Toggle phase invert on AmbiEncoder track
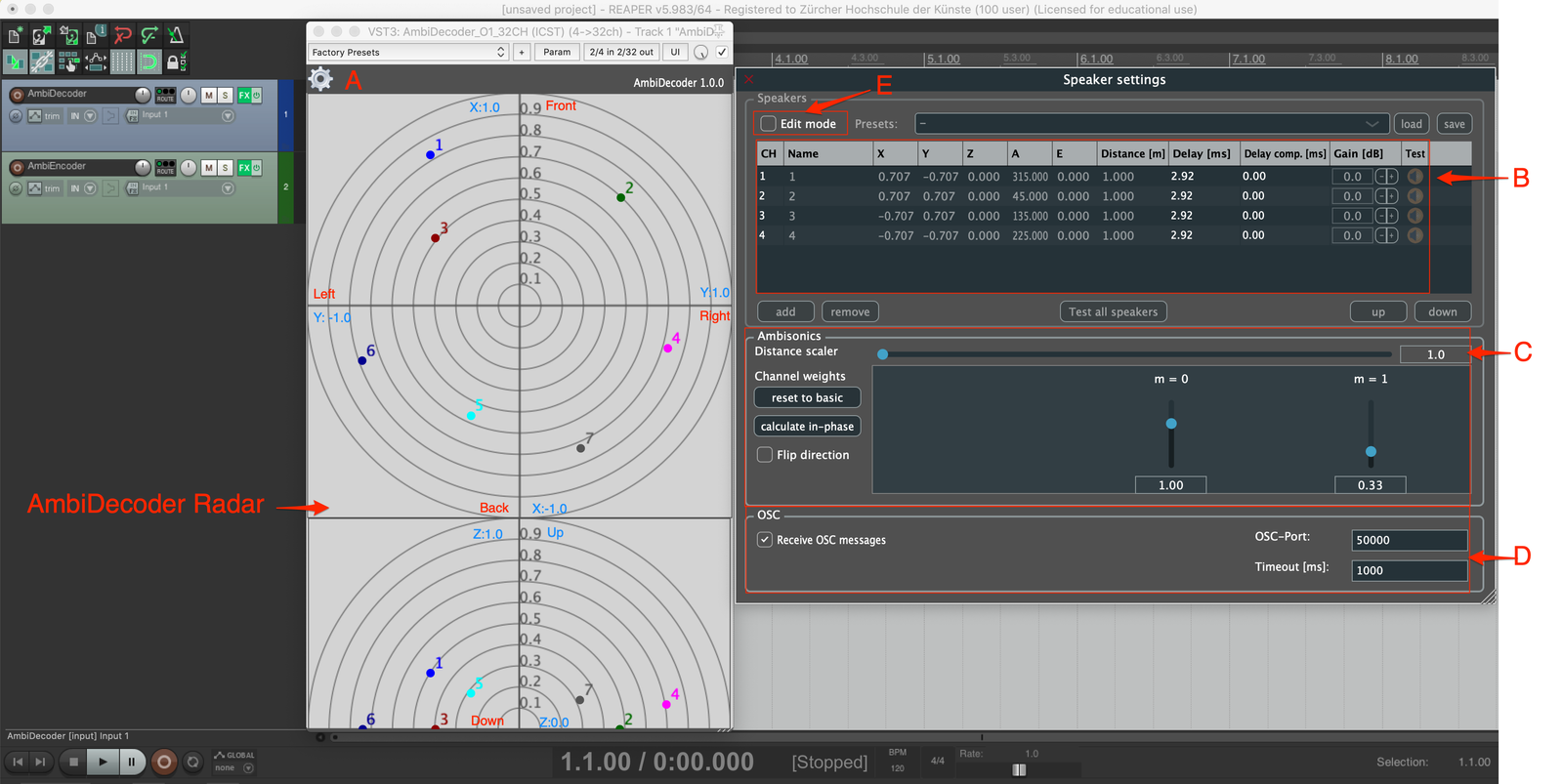Screen dimensions: 1563x784 [x=16, y=188]
